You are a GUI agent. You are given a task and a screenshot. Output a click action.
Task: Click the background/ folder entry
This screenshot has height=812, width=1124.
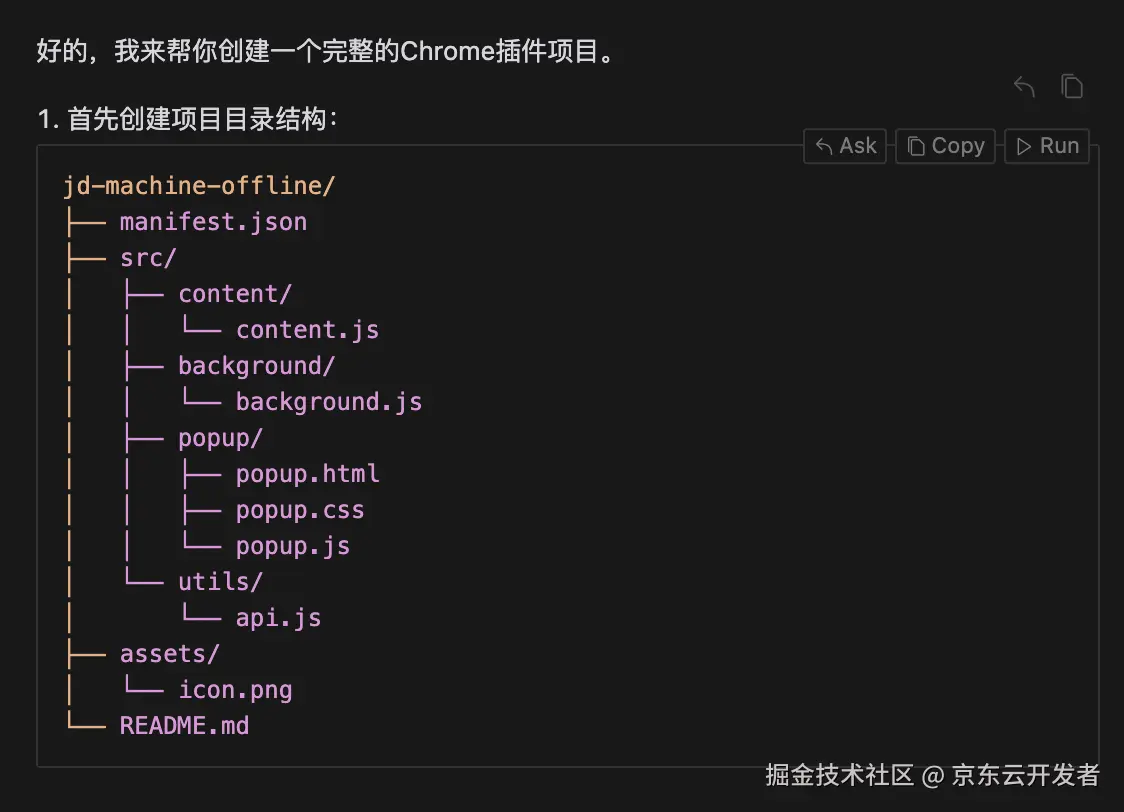tap(256, 366)
